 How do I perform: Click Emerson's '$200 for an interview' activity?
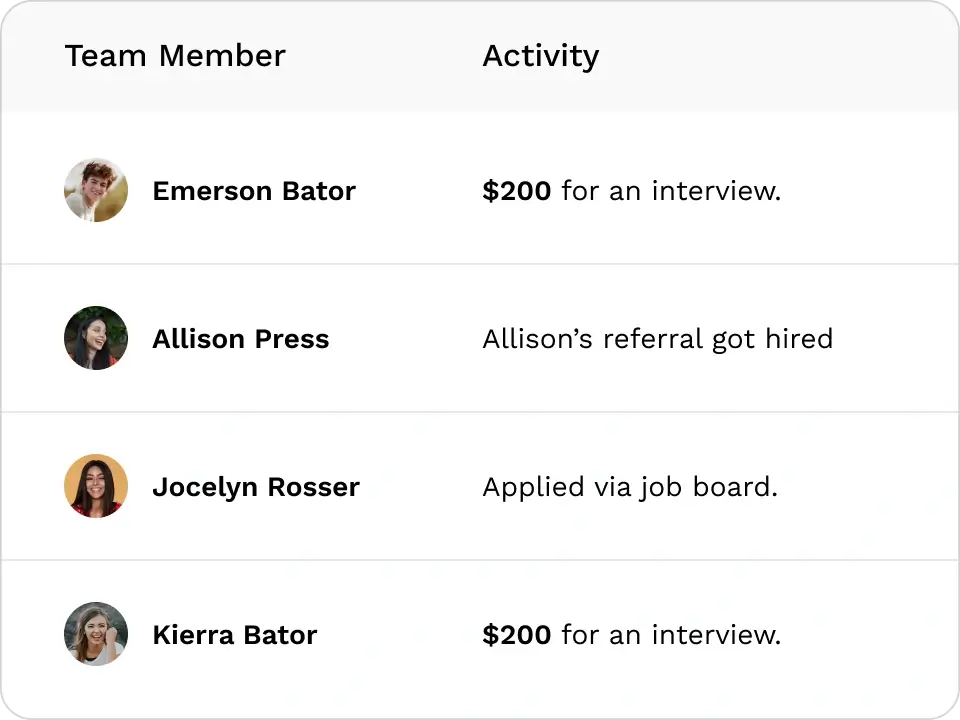pos(632,191)
